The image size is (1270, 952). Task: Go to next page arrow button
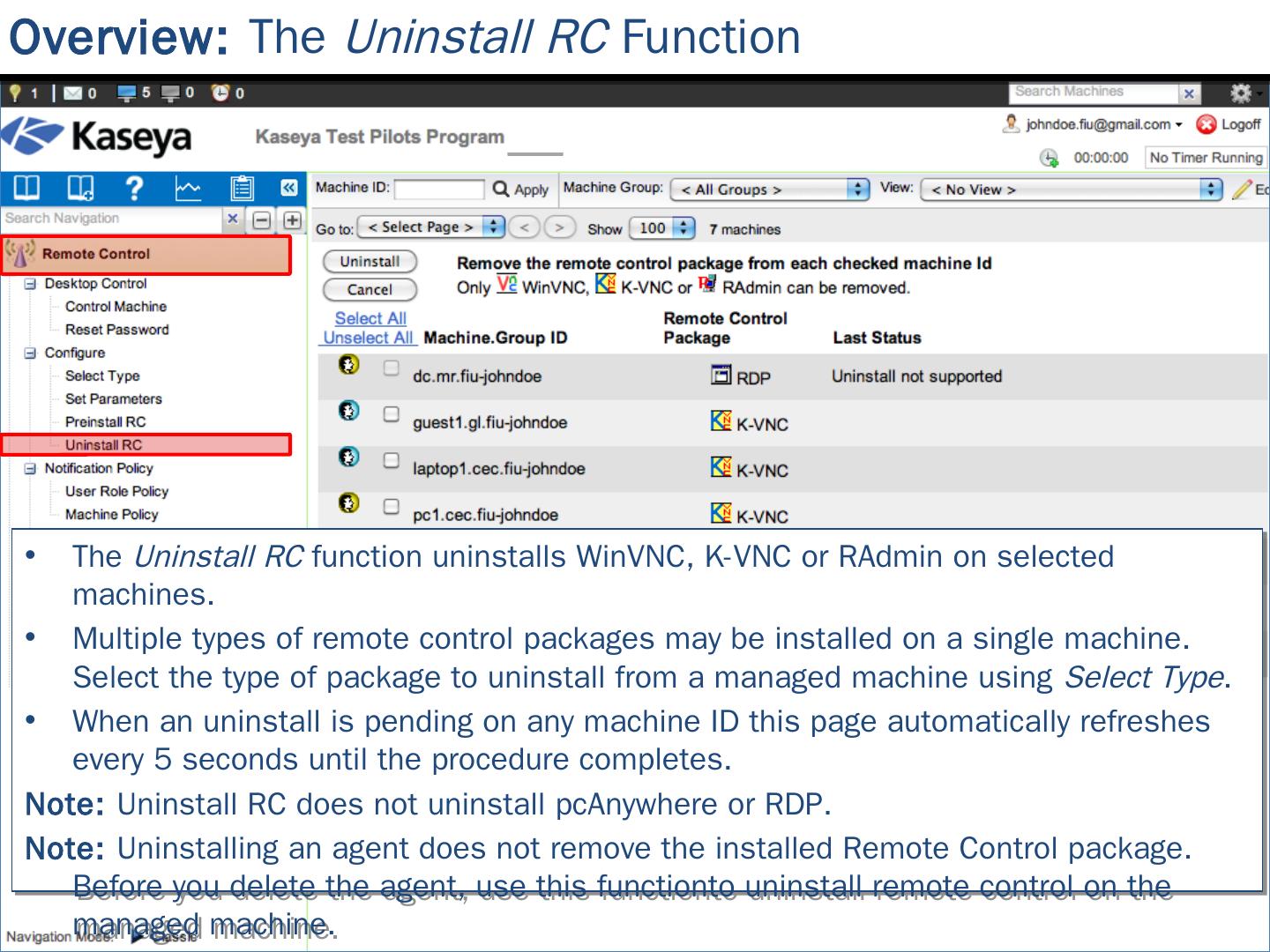559,227
